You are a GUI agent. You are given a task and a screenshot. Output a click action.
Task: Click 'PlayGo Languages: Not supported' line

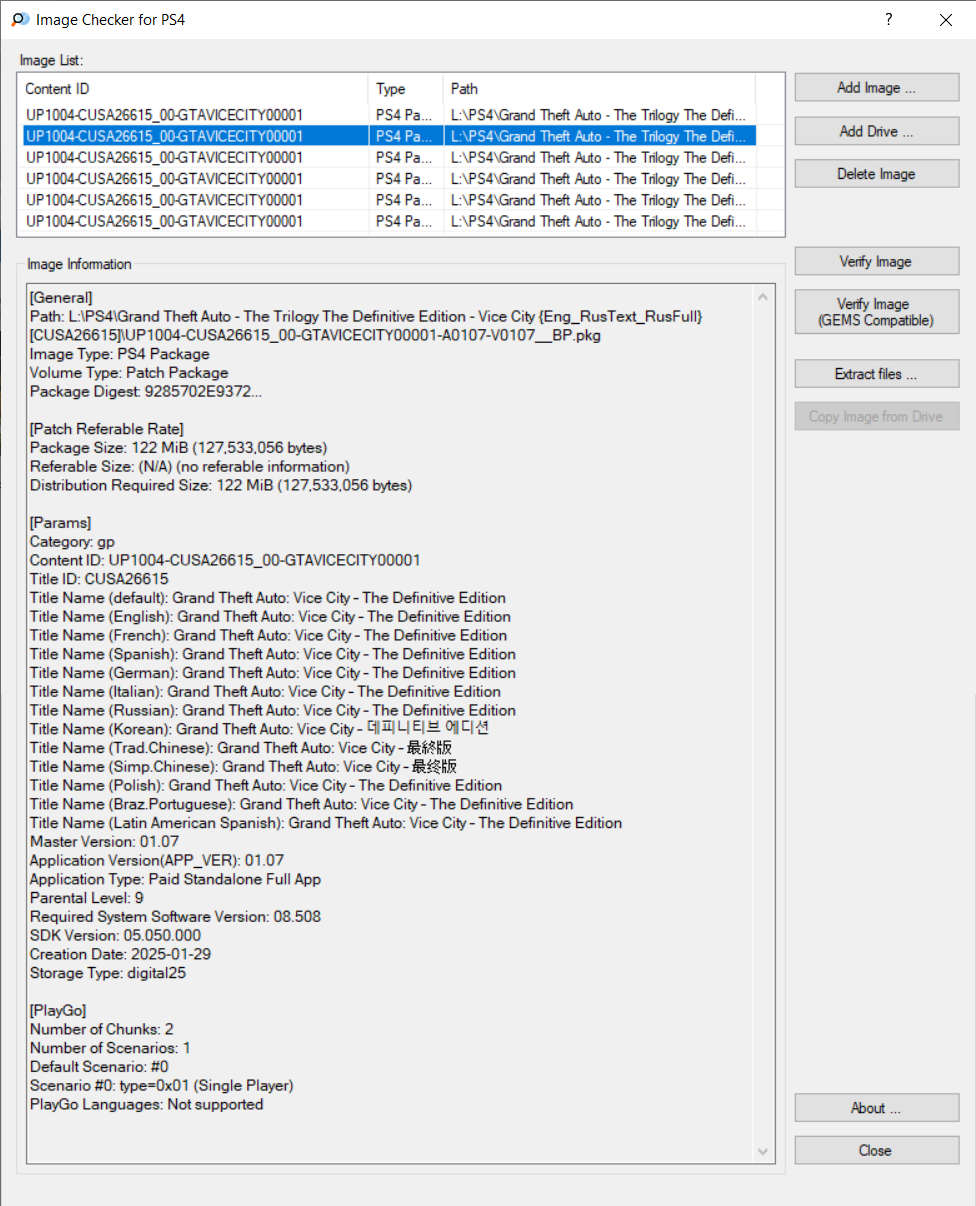(x=147, y=1105)
